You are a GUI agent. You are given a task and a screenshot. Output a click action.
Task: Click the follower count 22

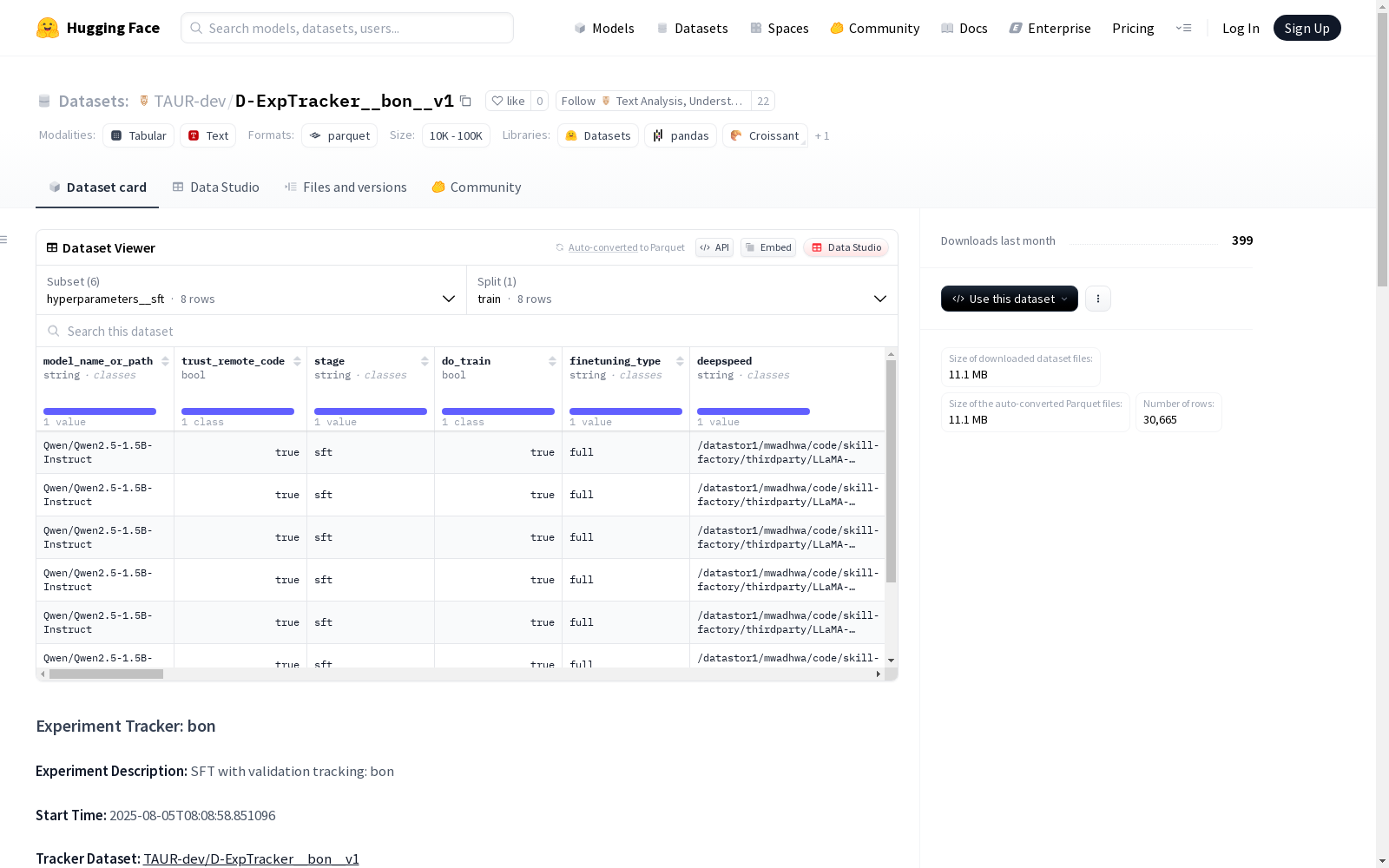click(763, 101)
